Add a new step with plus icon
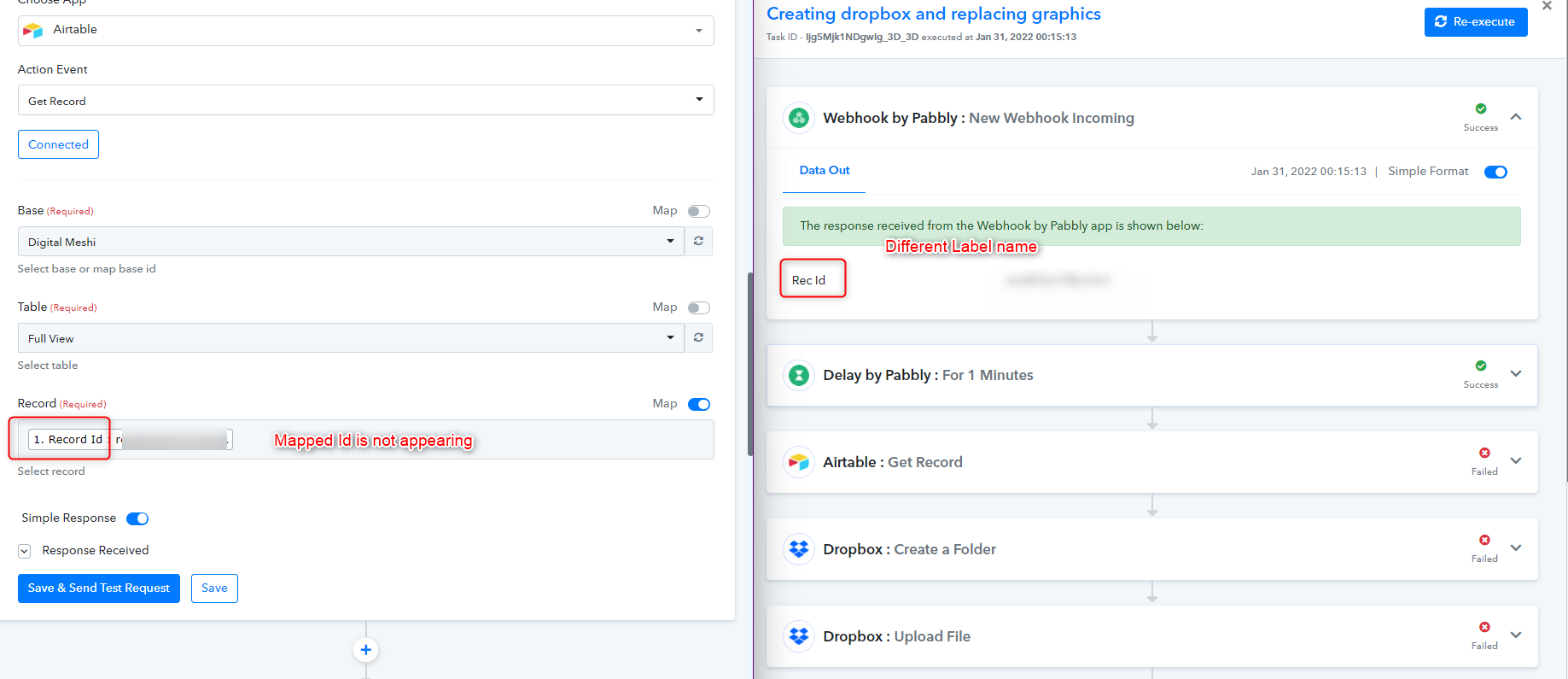The height and width of the screenshot is (679, 1568). 365,650
